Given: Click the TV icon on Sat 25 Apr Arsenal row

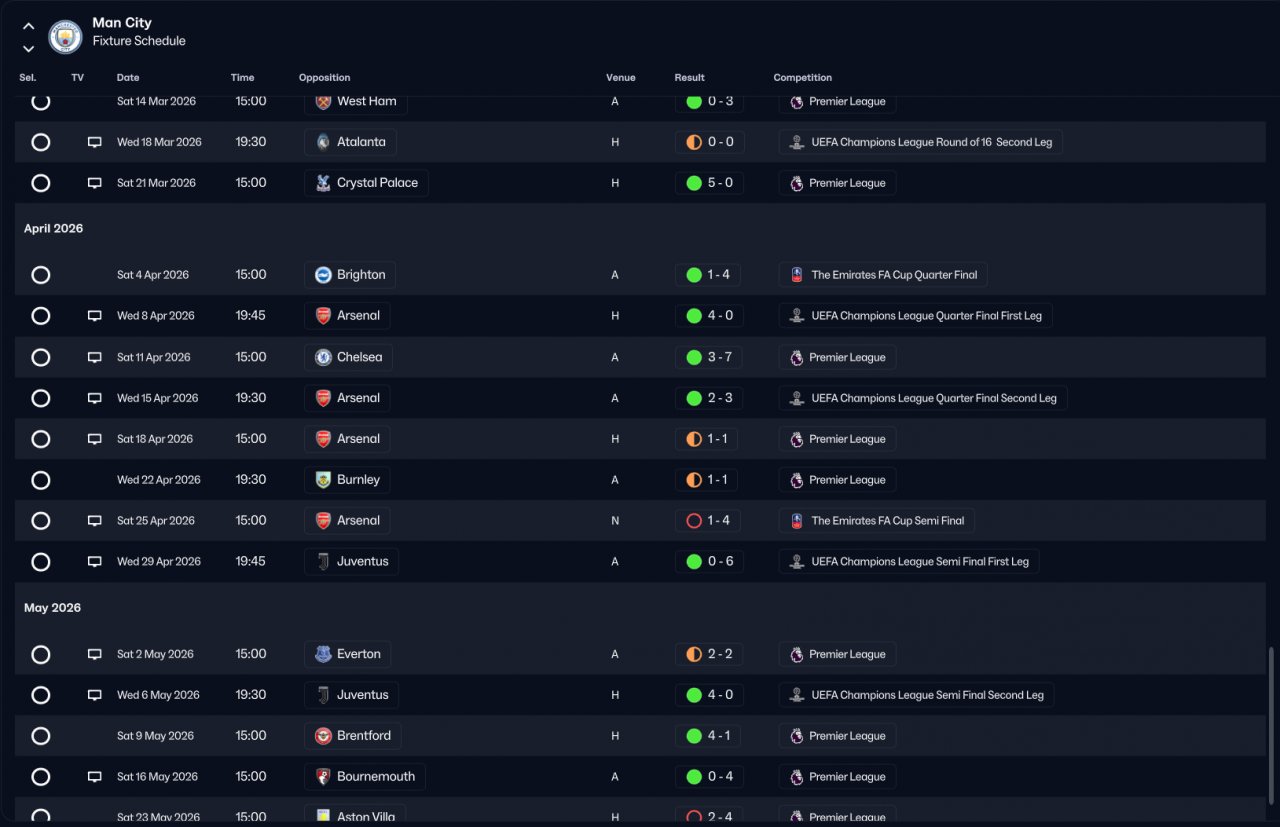Looking at the screenshot, I should (95, 521).
